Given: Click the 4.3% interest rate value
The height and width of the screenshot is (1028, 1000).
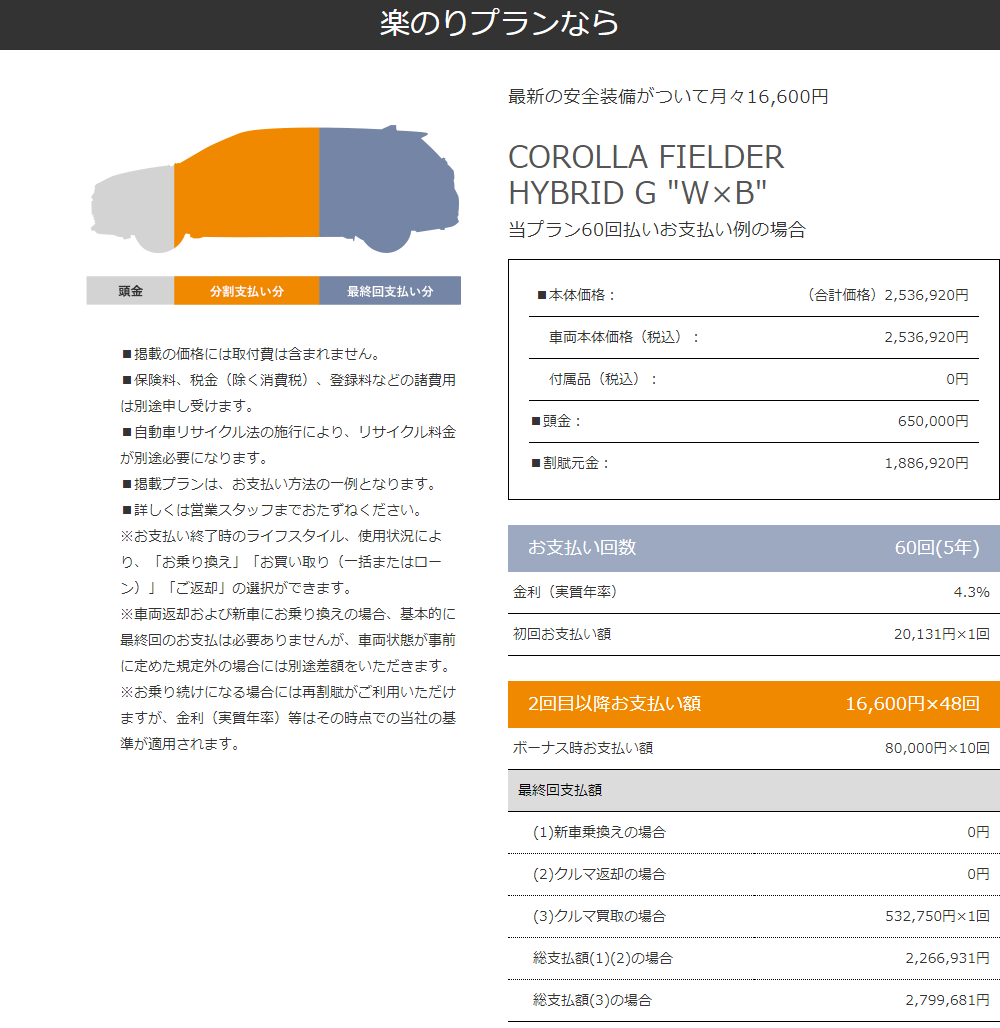Looking at the screenshot, I should coord(971,592).
